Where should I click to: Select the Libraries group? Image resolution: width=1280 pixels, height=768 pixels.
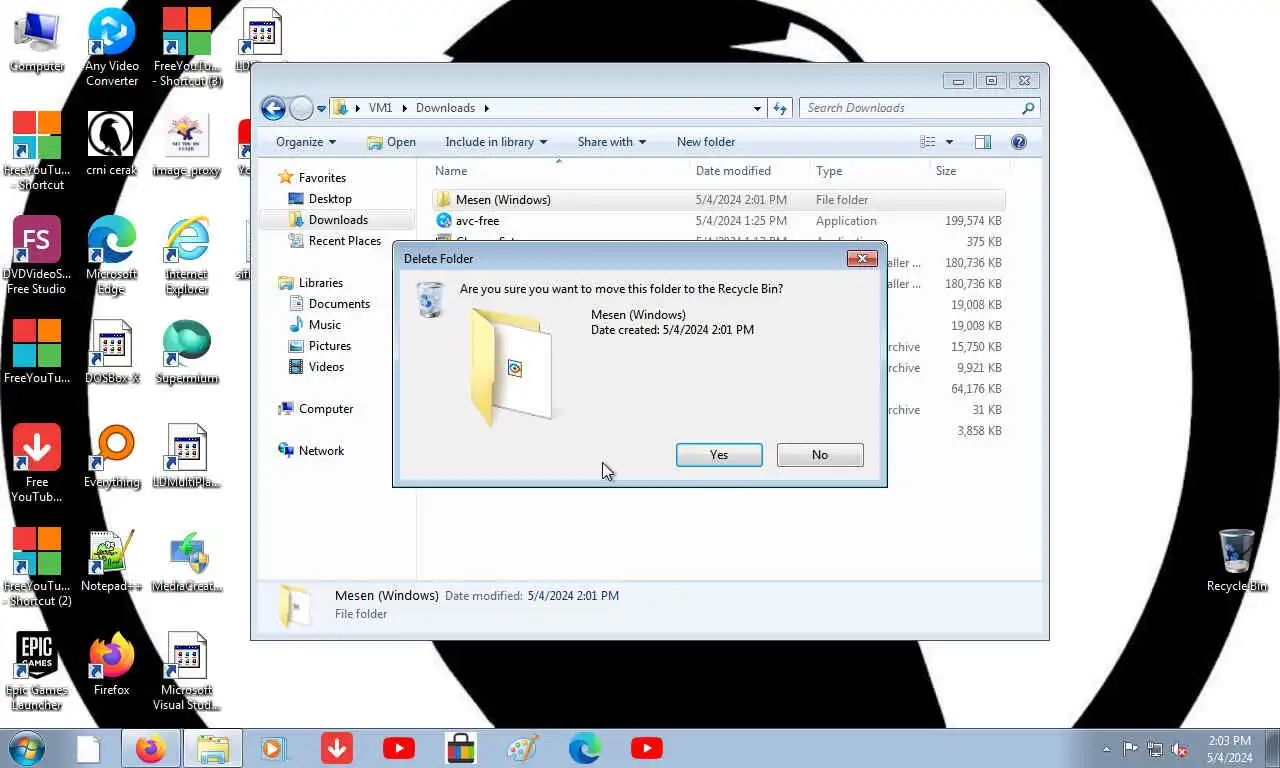320,283
